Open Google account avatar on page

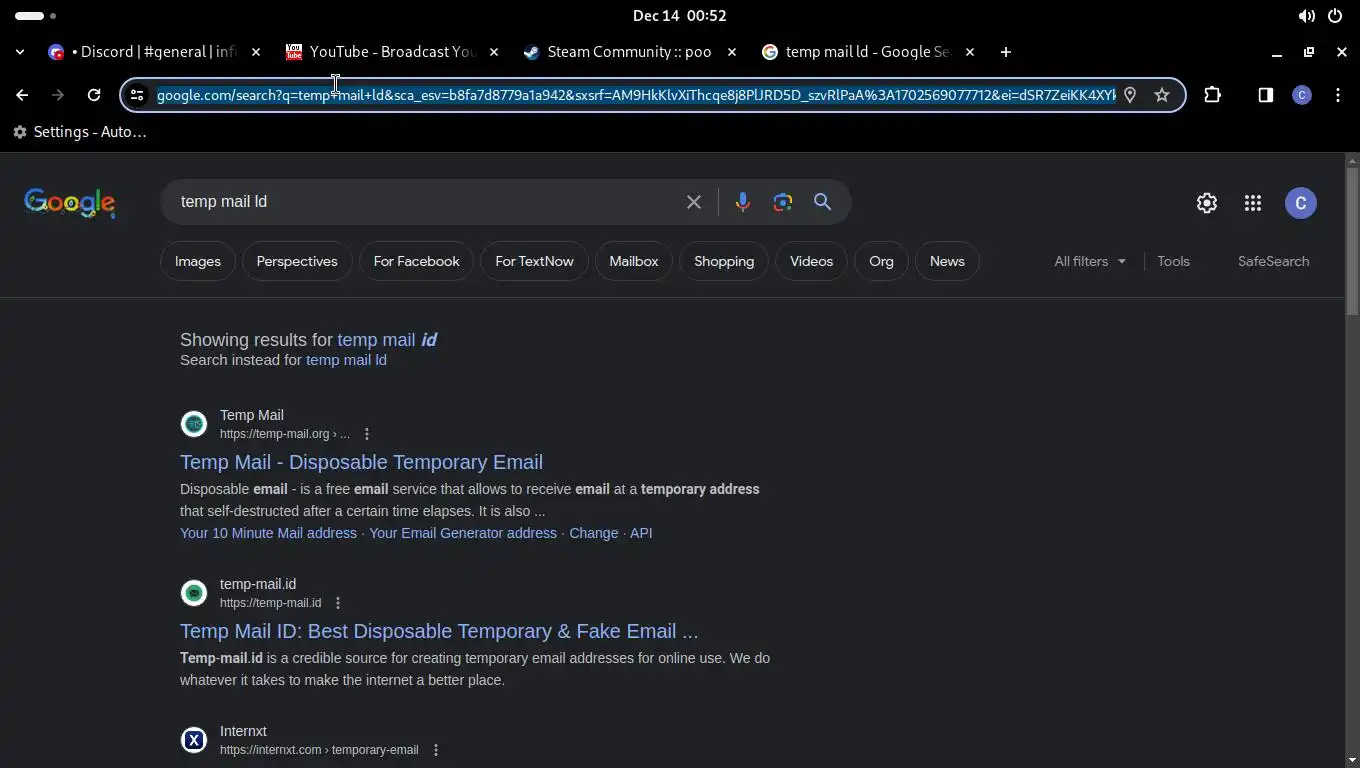click(x=1301, y=203)
